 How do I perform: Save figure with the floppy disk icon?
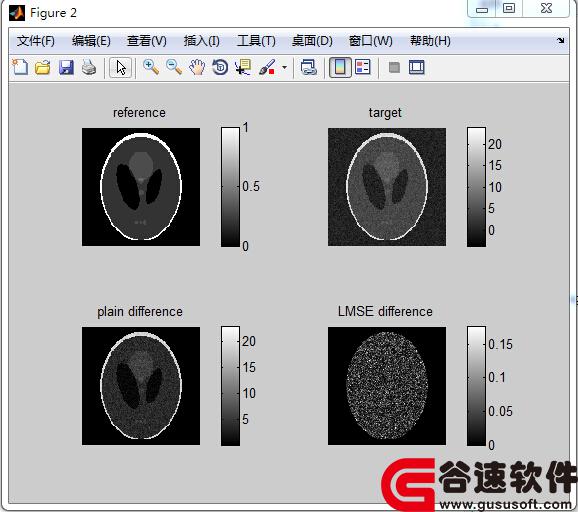[66, 67]
